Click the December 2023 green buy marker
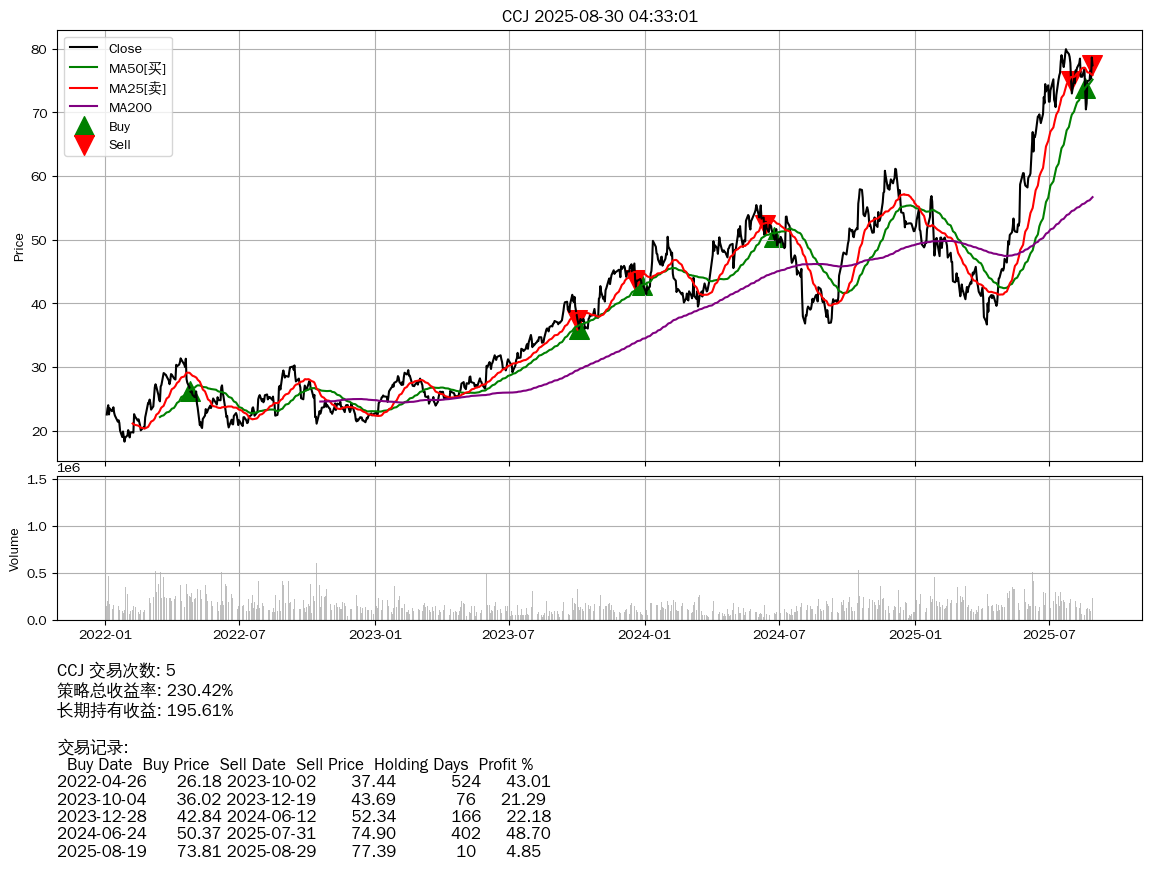 641,285
